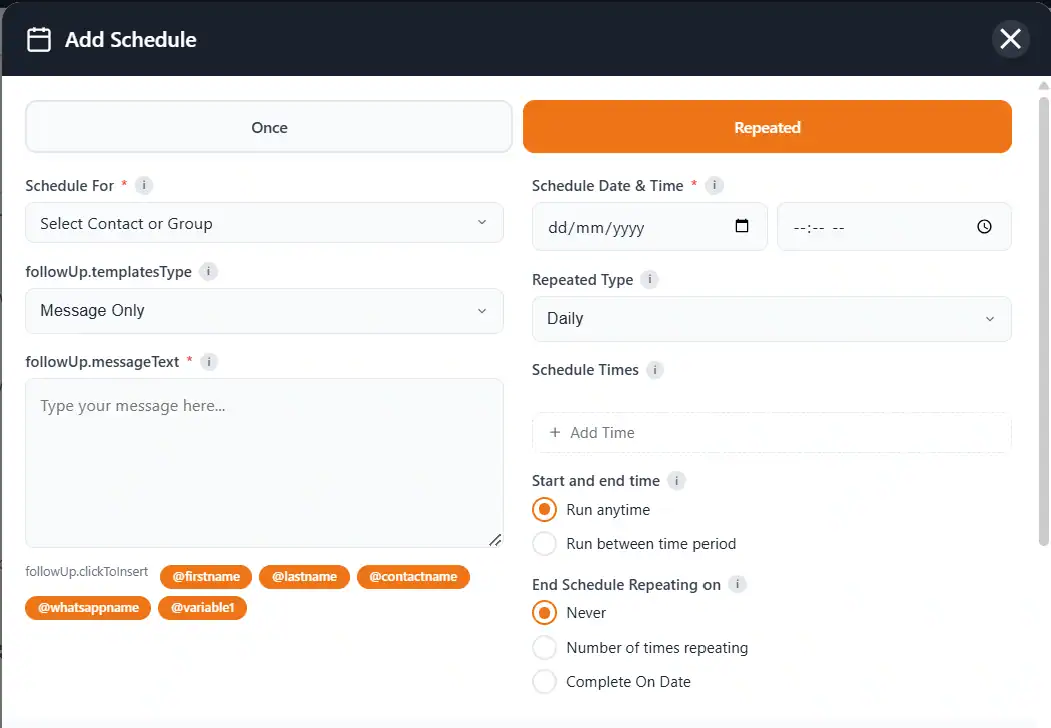Click the clock icon in time field
1051x728 pixels.
pos(984,227)
